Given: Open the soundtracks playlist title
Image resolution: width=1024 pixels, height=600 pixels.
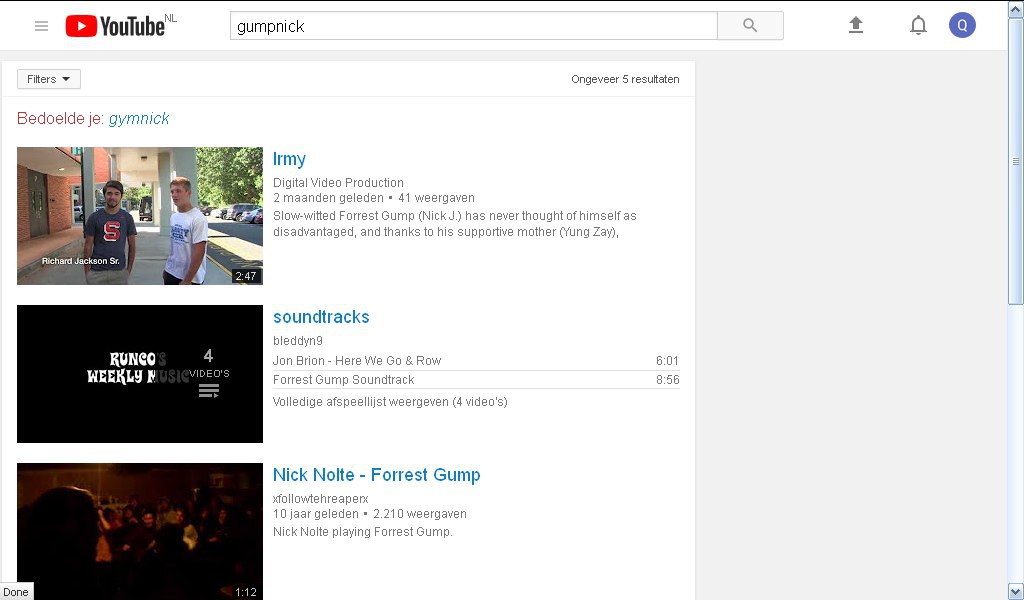Looking at the screenshot, I should coord(321,317).
